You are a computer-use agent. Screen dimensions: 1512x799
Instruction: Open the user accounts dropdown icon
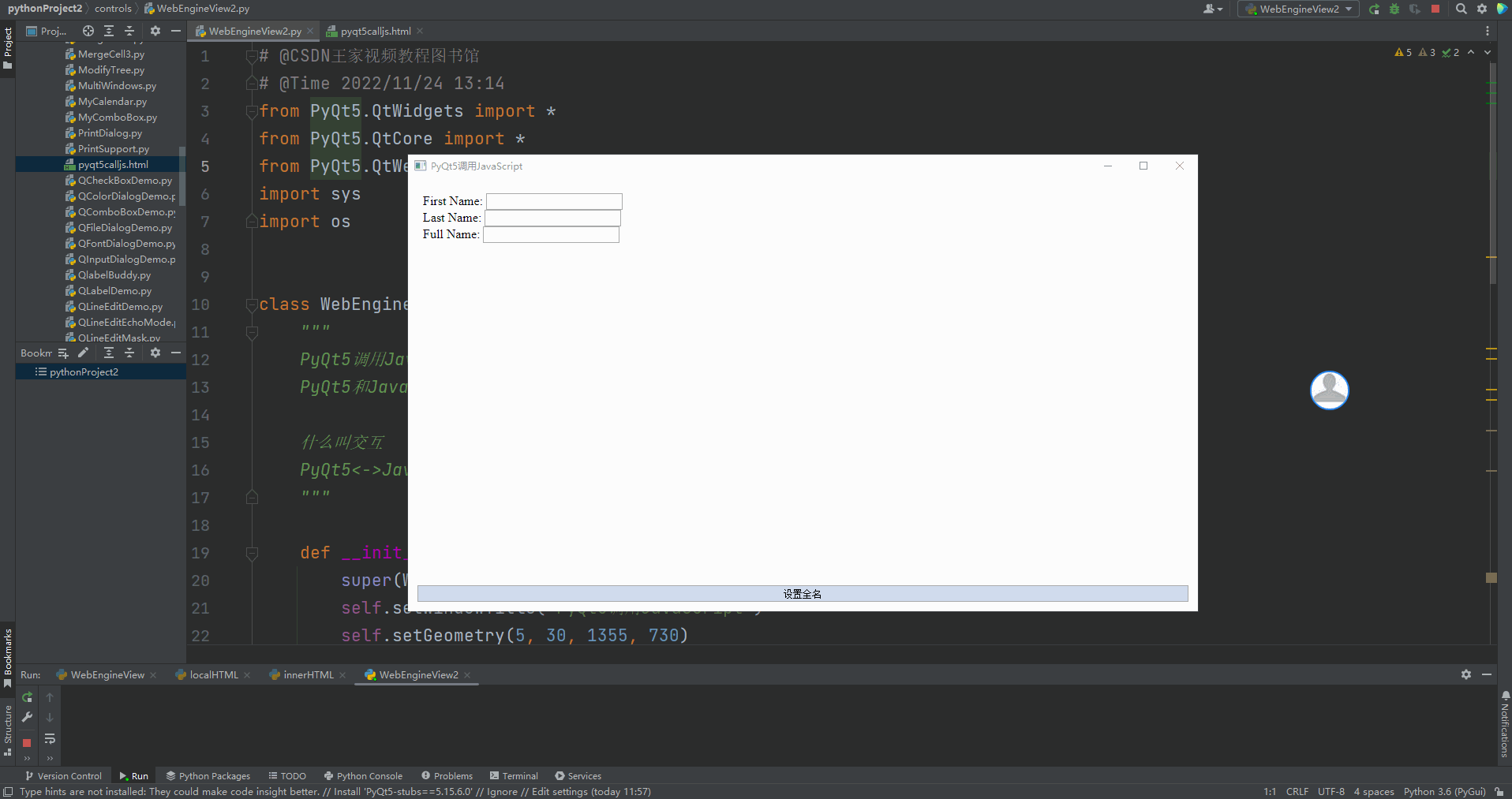tap(1213, 9)
